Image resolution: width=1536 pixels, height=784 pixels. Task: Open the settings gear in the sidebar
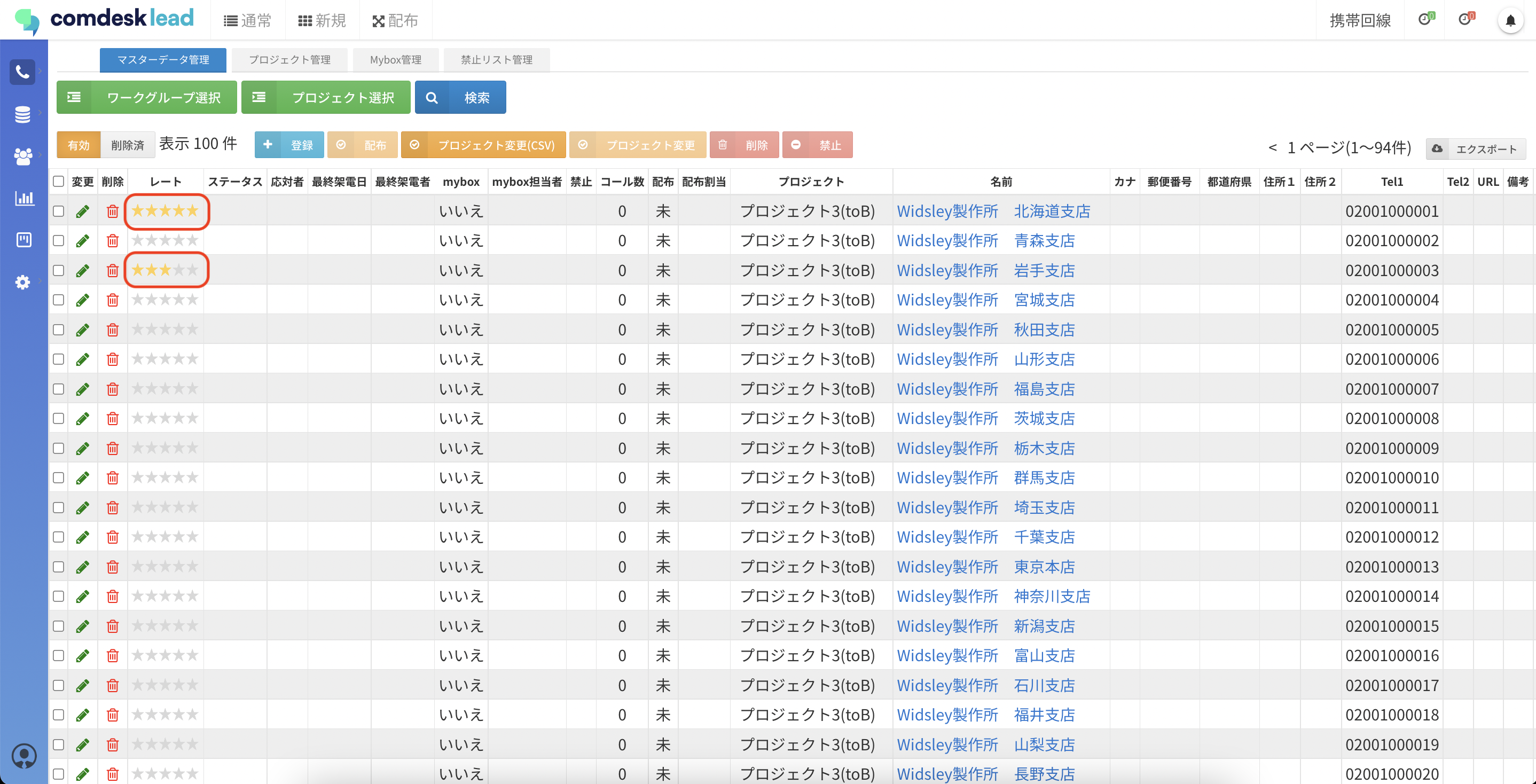tap(22, 281)
